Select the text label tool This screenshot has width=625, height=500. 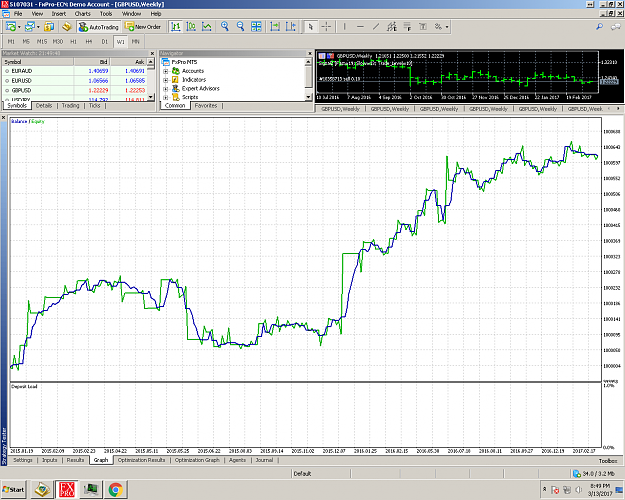[x=423, y=27]
